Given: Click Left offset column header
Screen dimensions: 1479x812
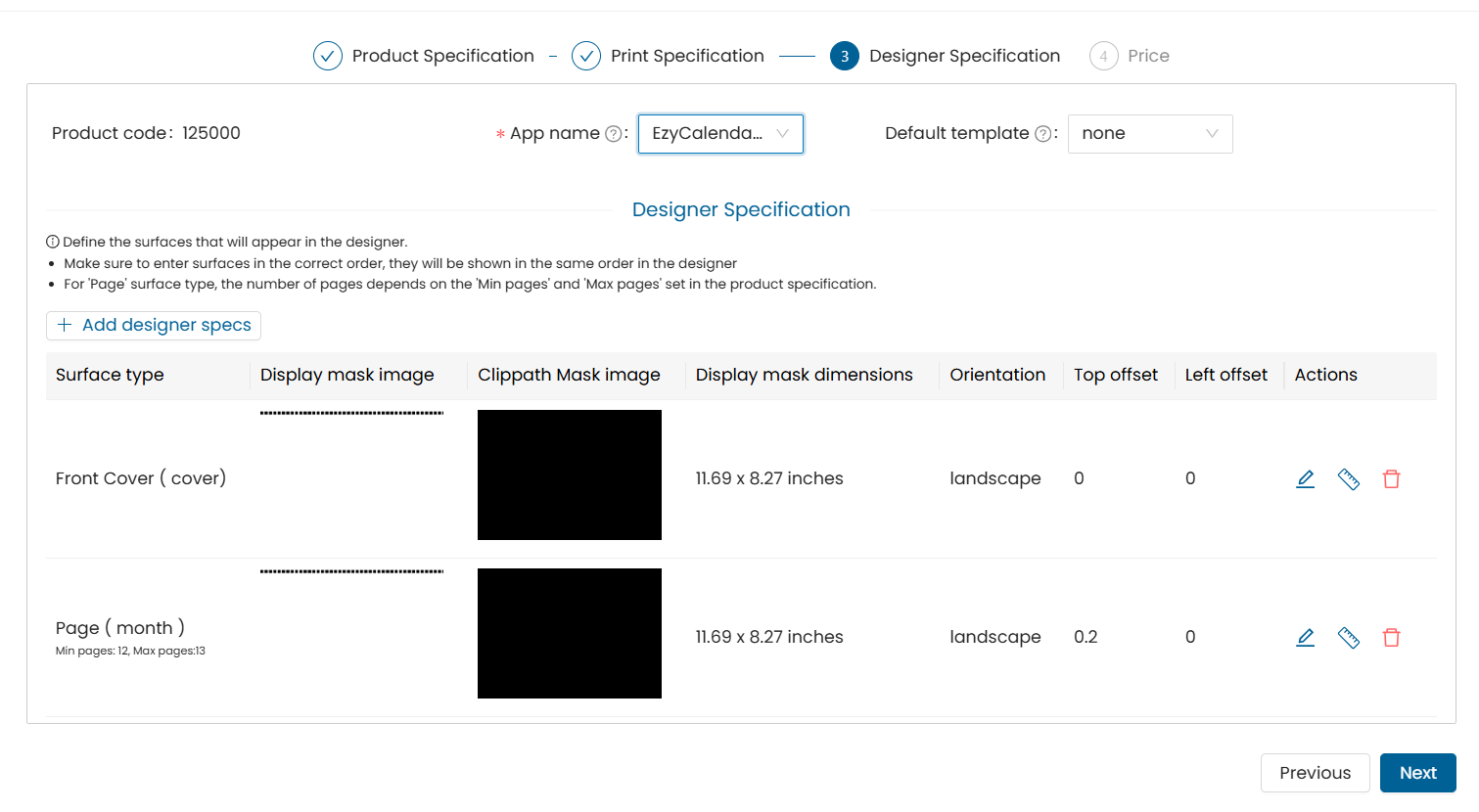Looking at the screenshot, I should (1226, 375).
